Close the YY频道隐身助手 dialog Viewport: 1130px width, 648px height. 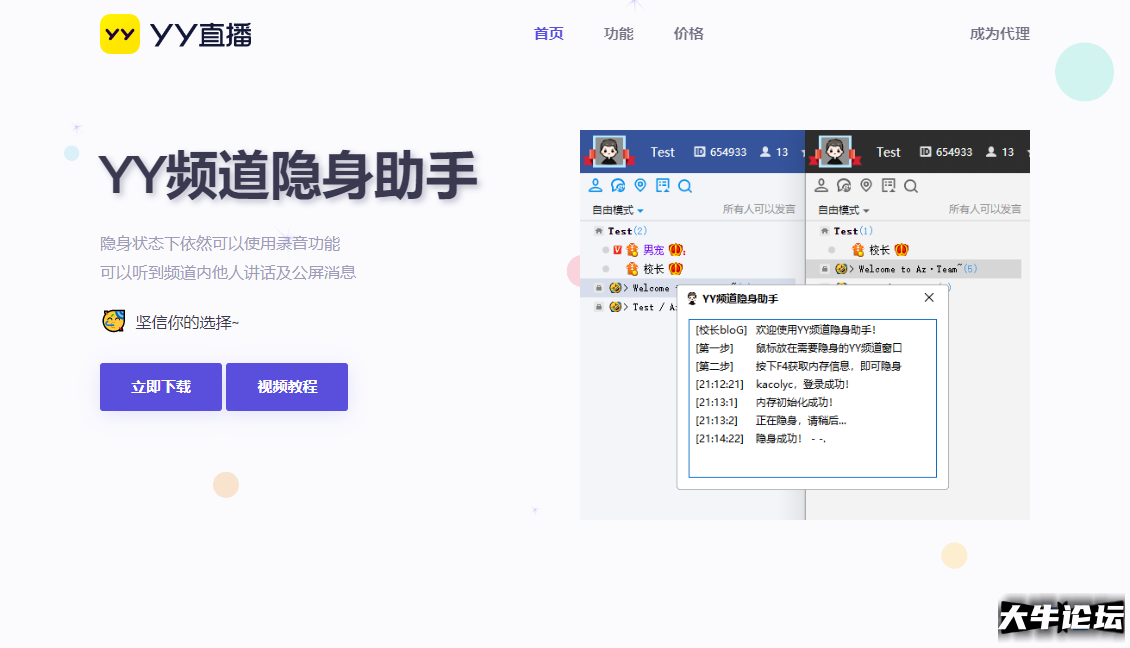tap(929, 298)
